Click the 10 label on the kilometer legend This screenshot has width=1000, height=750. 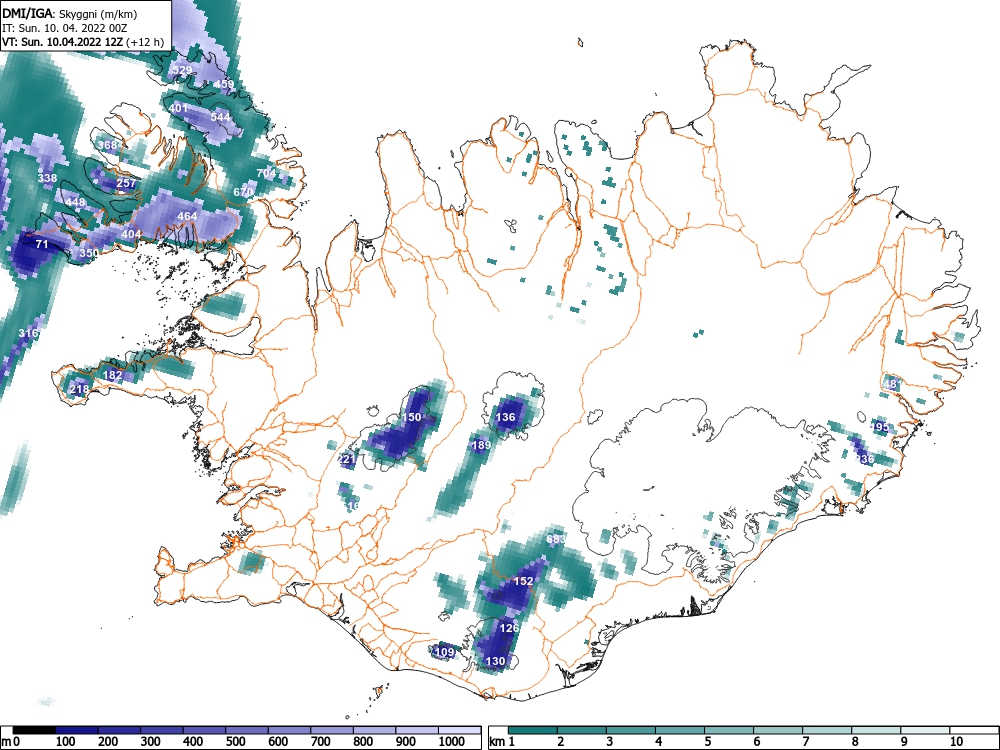point(955,742)
